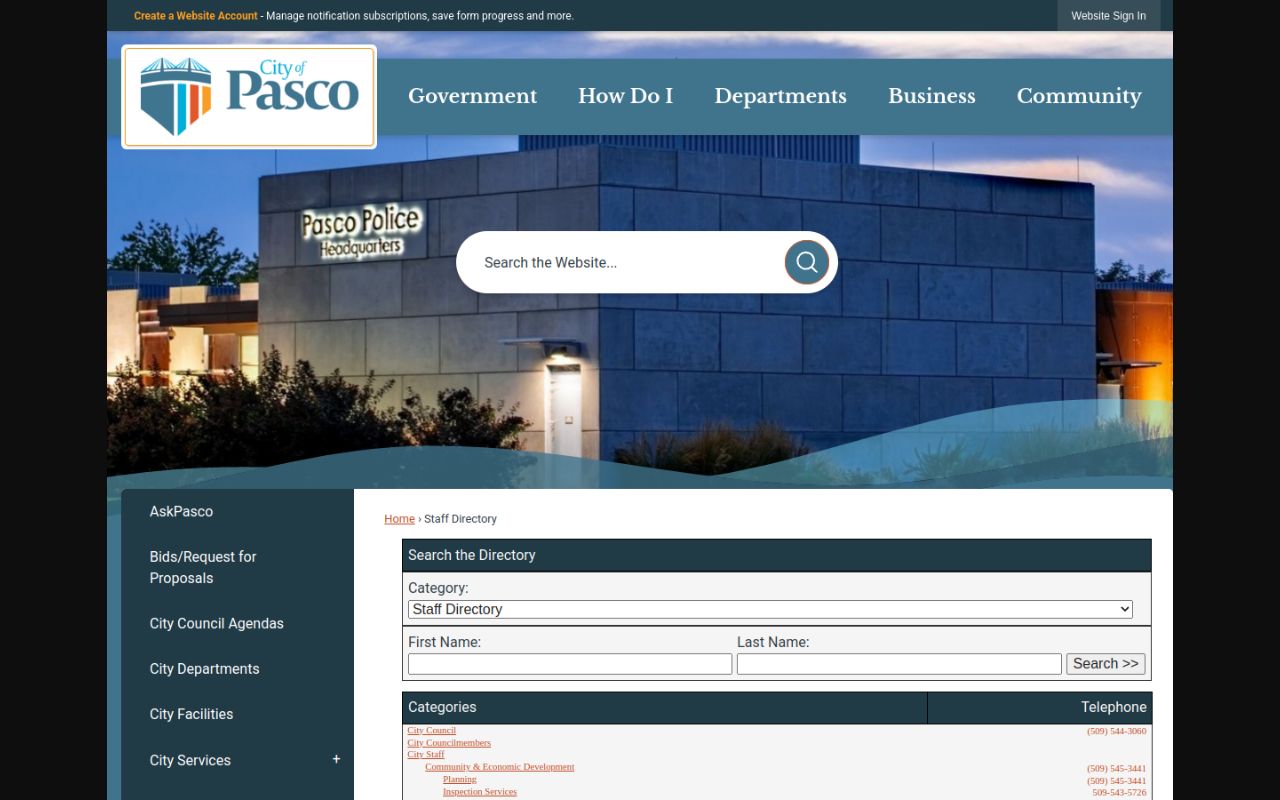1280x800 pixels.
Task: Open the City Councilmembers category link
Action: pyautogui.click(x=449, y=743)
